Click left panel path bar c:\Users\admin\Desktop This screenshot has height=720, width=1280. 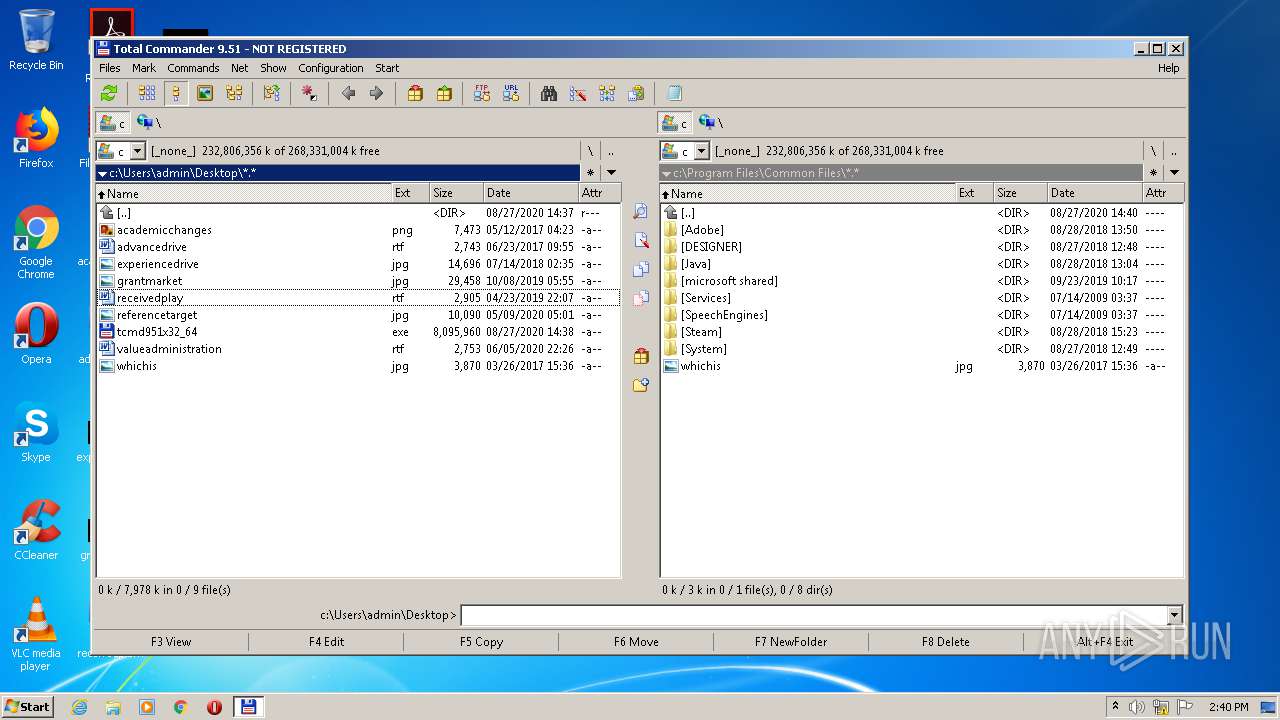pyautogui.click(x=338, y=173)
